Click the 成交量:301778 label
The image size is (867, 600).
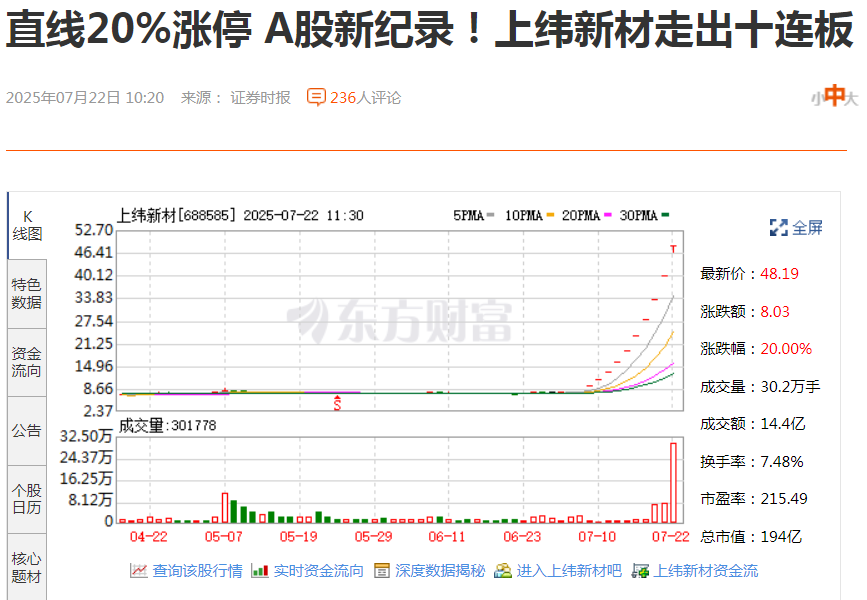click(168, 425)
